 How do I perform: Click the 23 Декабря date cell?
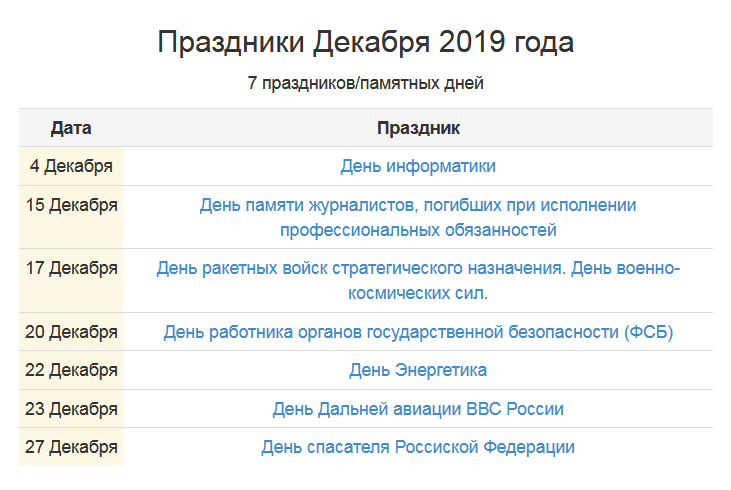(x=71, y=409)
